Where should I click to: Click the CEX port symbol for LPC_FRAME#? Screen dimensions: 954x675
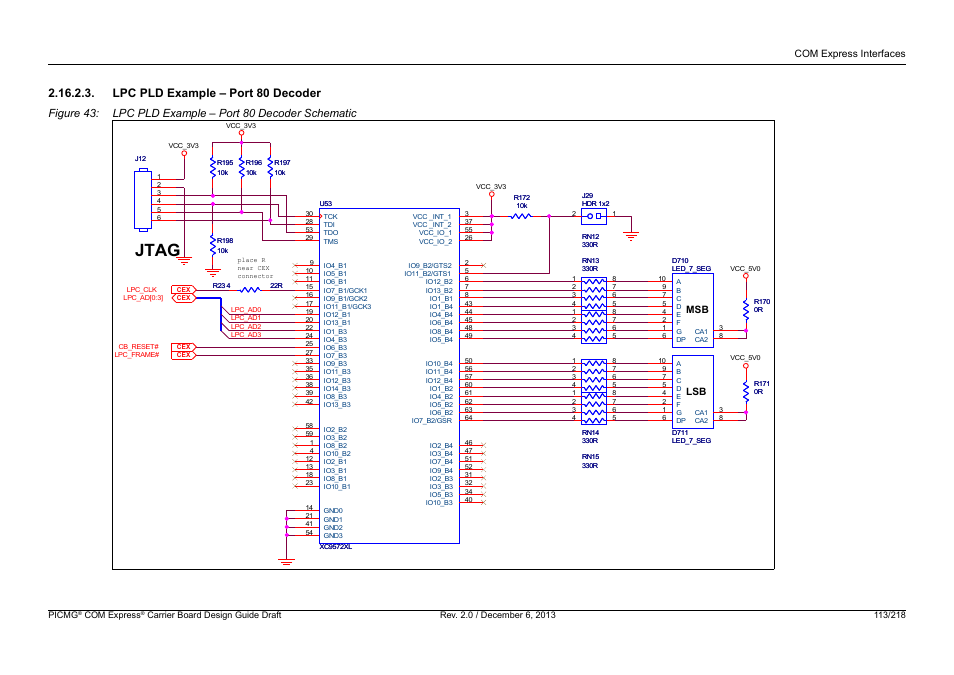[x=183, y=355]
